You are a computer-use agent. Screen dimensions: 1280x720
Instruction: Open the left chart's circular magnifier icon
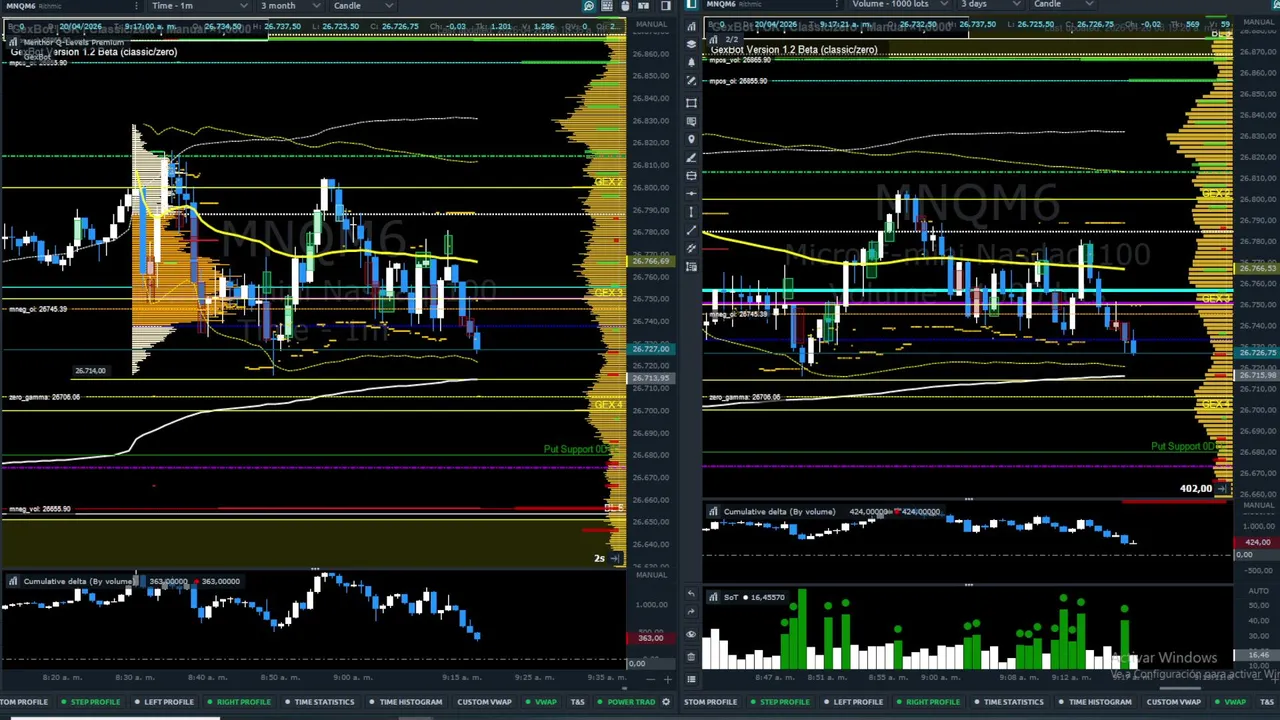589,6
